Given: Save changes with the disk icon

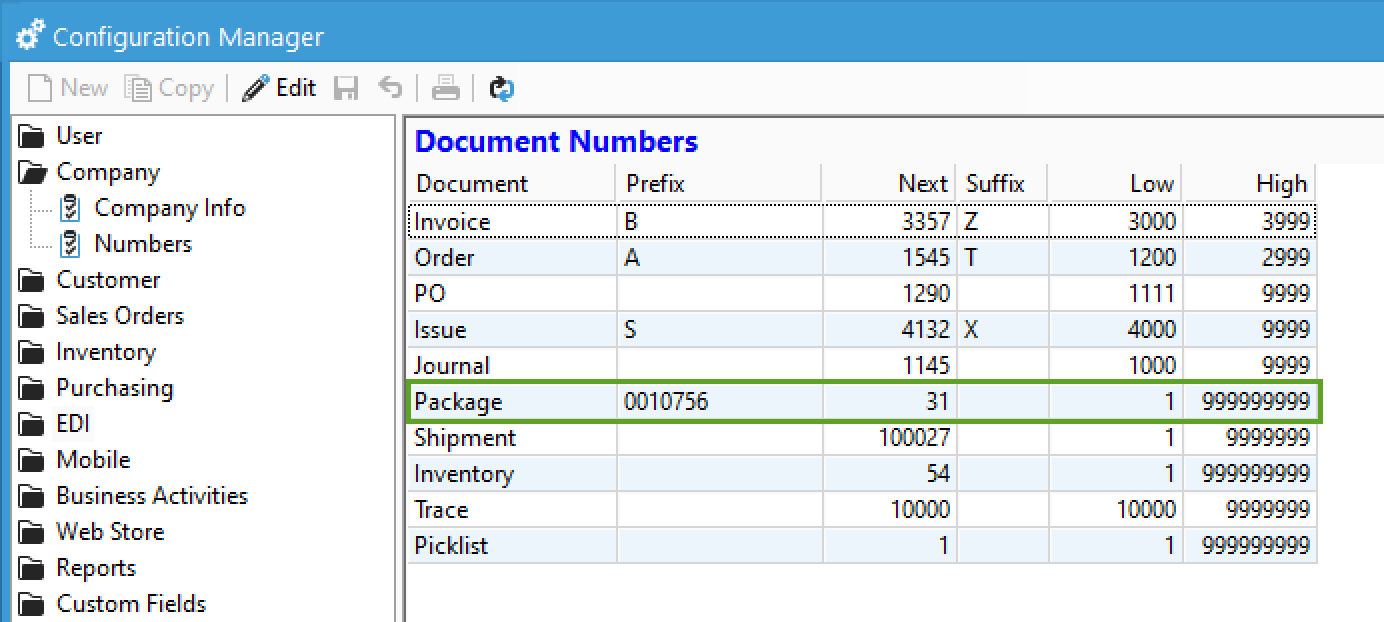Looking at the screenshot, I should 345,88.
